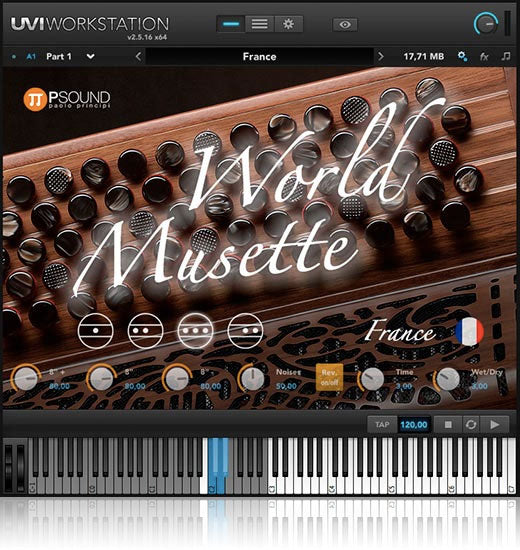Click the 8" + volume knob
Image resolution: width=520 pixels, height=550 pixels.
(26, 378)
